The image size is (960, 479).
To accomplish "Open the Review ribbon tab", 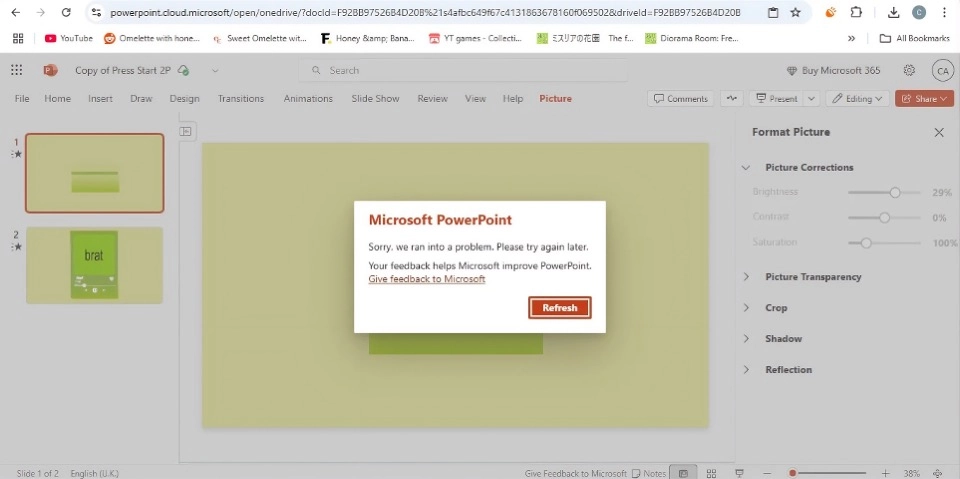I will (432, 99).
